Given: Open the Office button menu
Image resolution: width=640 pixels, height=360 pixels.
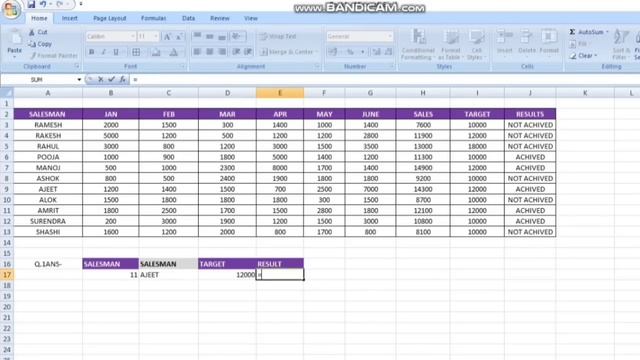Looking at the screenshot, I should coord(11,9).
